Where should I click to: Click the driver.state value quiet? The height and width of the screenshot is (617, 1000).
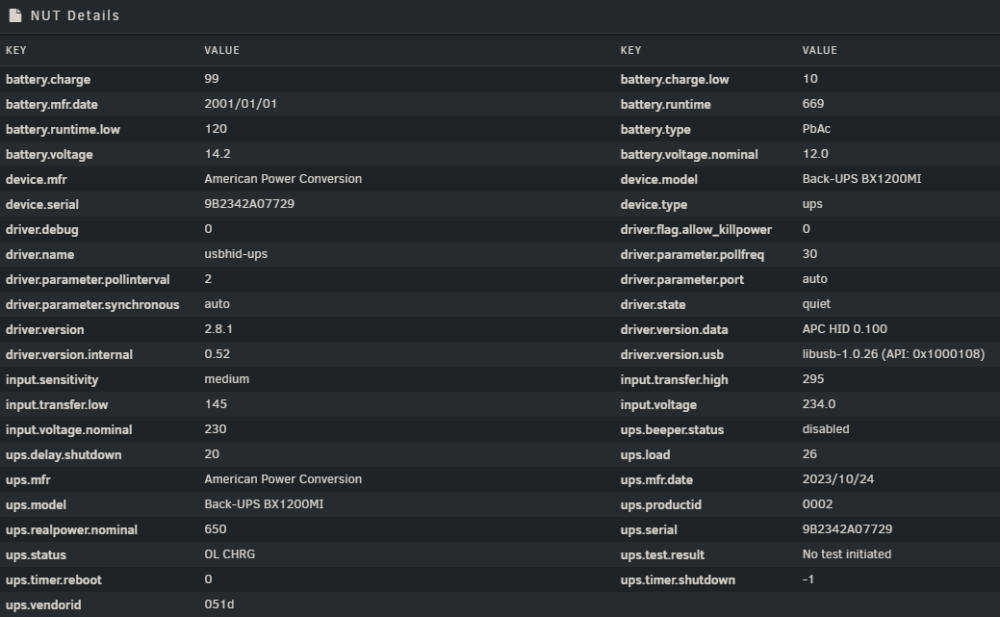[x=816, y=304]
